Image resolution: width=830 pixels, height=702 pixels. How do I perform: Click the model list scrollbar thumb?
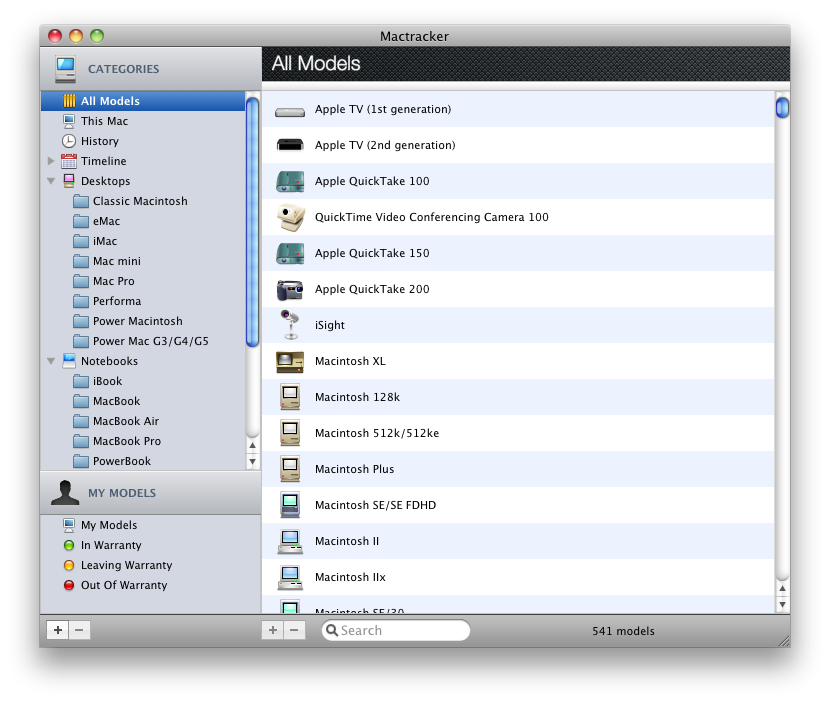[782, 108]
